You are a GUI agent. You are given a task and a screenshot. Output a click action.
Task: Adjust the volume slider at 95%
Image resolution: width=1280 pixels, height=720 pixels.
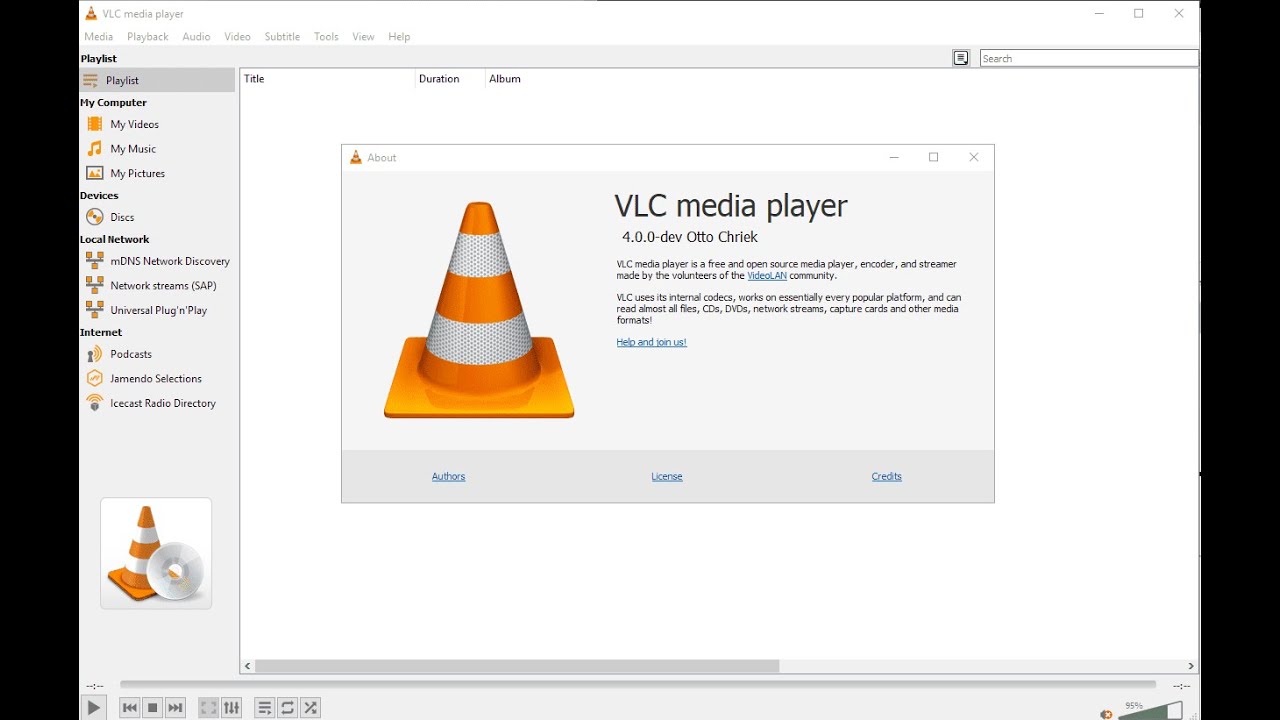point(1150,711)
